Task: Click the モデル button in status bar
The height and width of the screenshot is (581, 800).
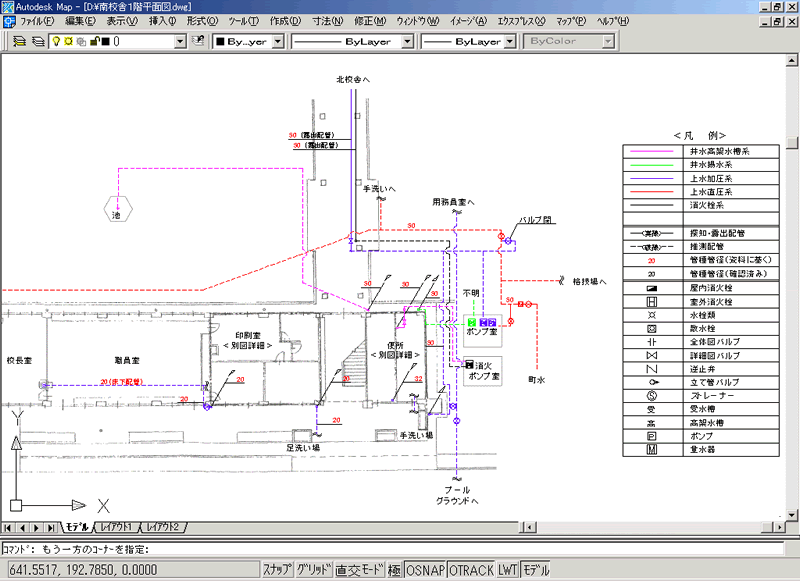Action: click(536, 570)
